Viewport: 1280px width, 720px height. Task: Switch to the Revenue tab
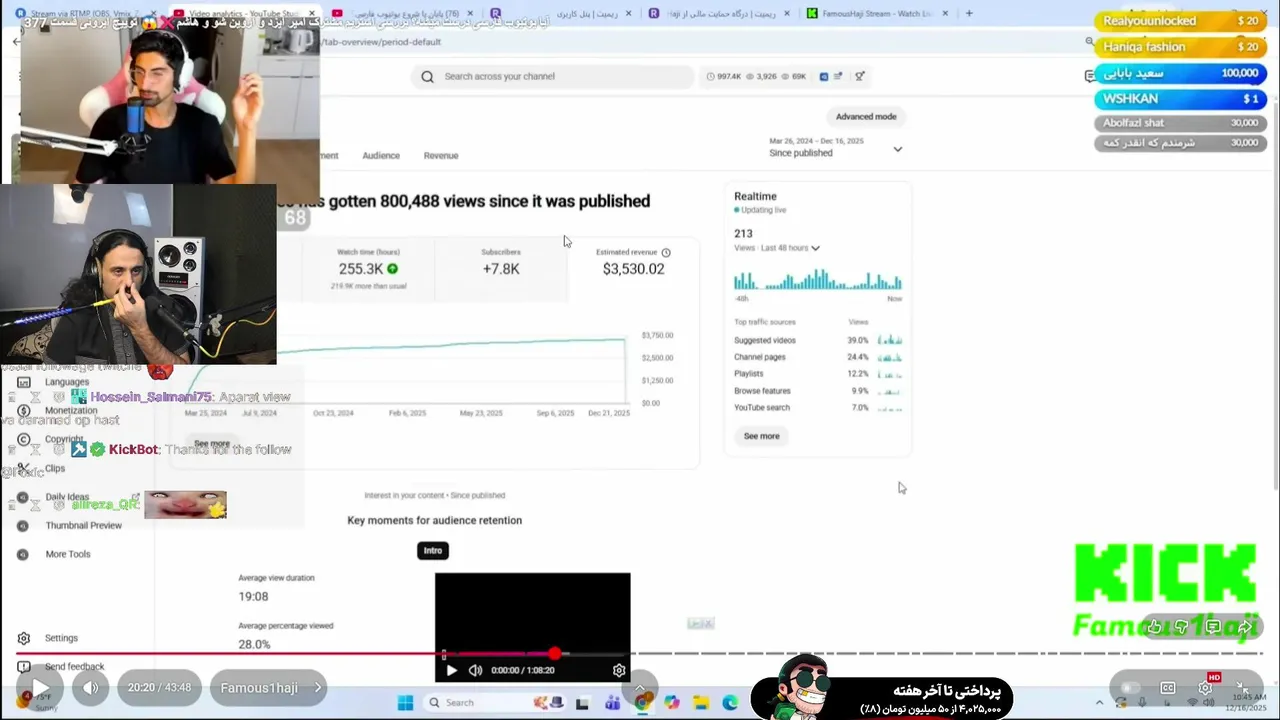[x=441, y=156]
